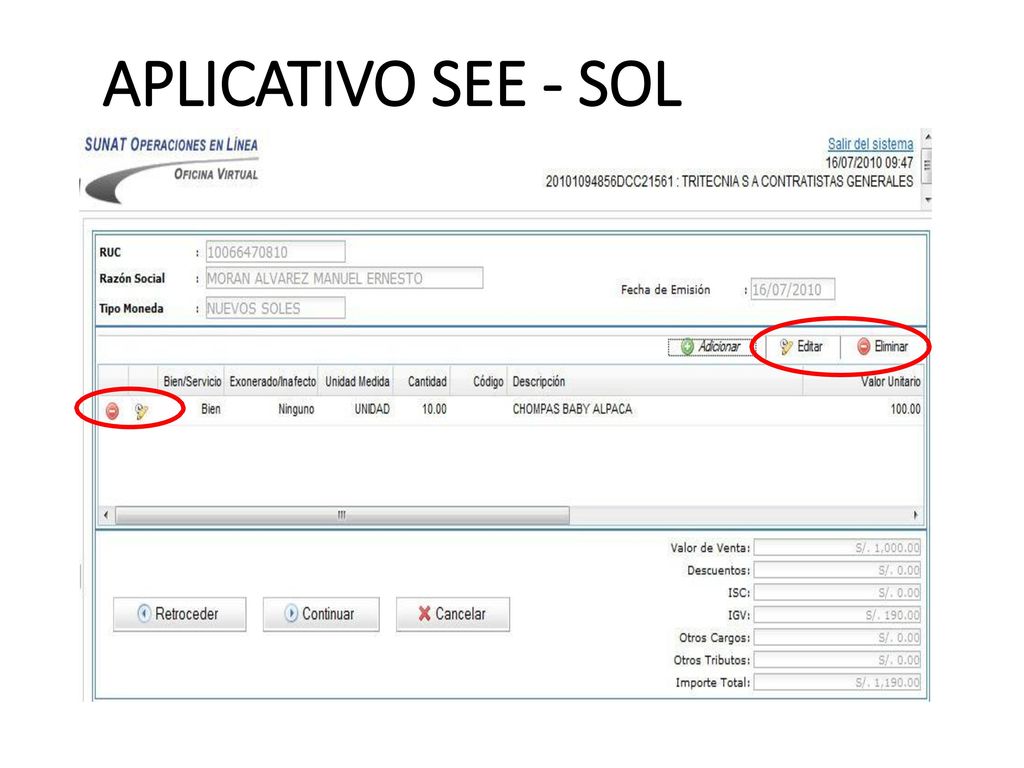The image size is (1024, 768).
Task: Click the unit value cell 100.00
Action: pyautogui.click(x=905, y=409)
